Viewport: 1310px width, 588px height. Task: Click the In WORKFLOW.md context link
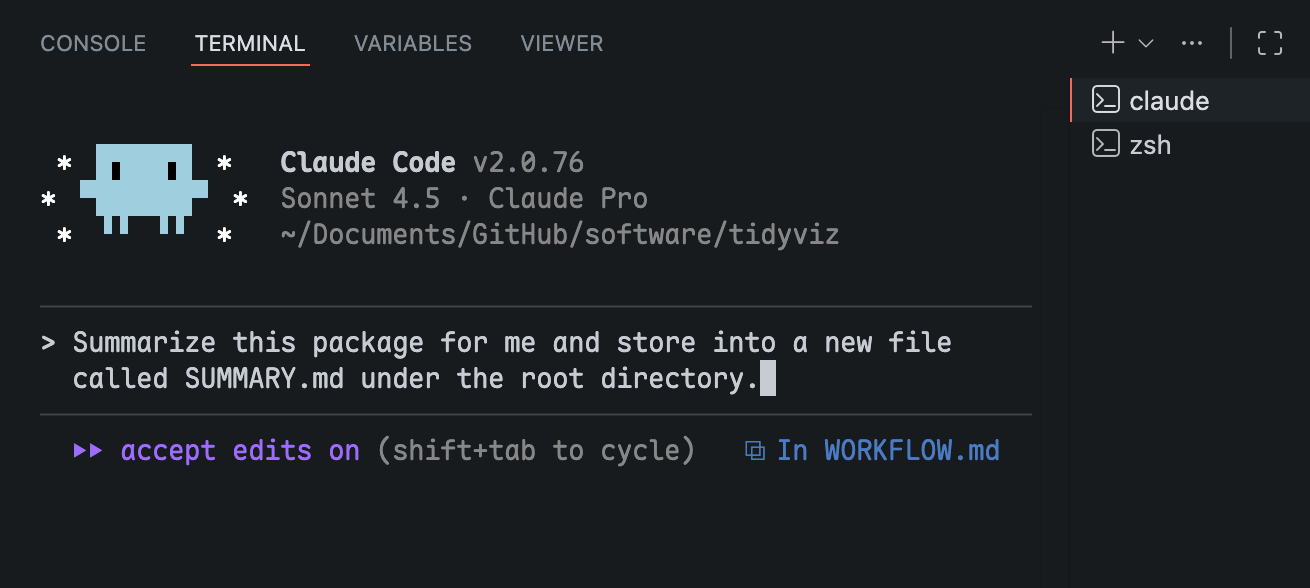[x=888, y=451]
